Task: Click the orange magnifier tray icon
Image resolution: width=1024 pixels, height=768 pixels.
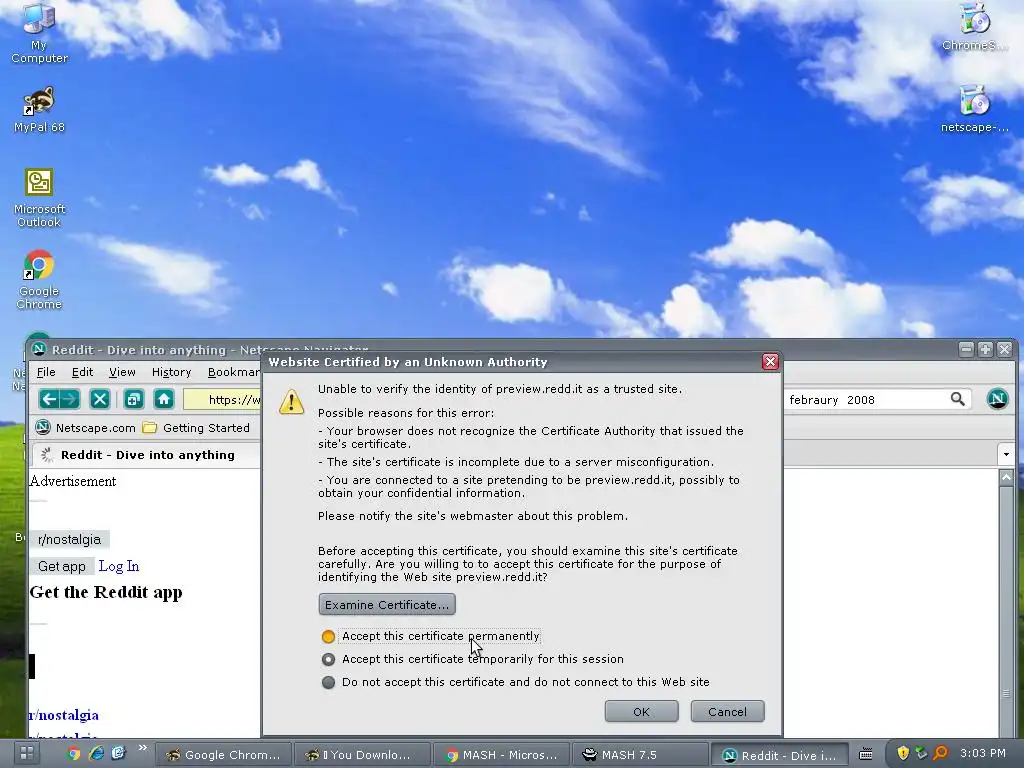Action: [940, 754]
